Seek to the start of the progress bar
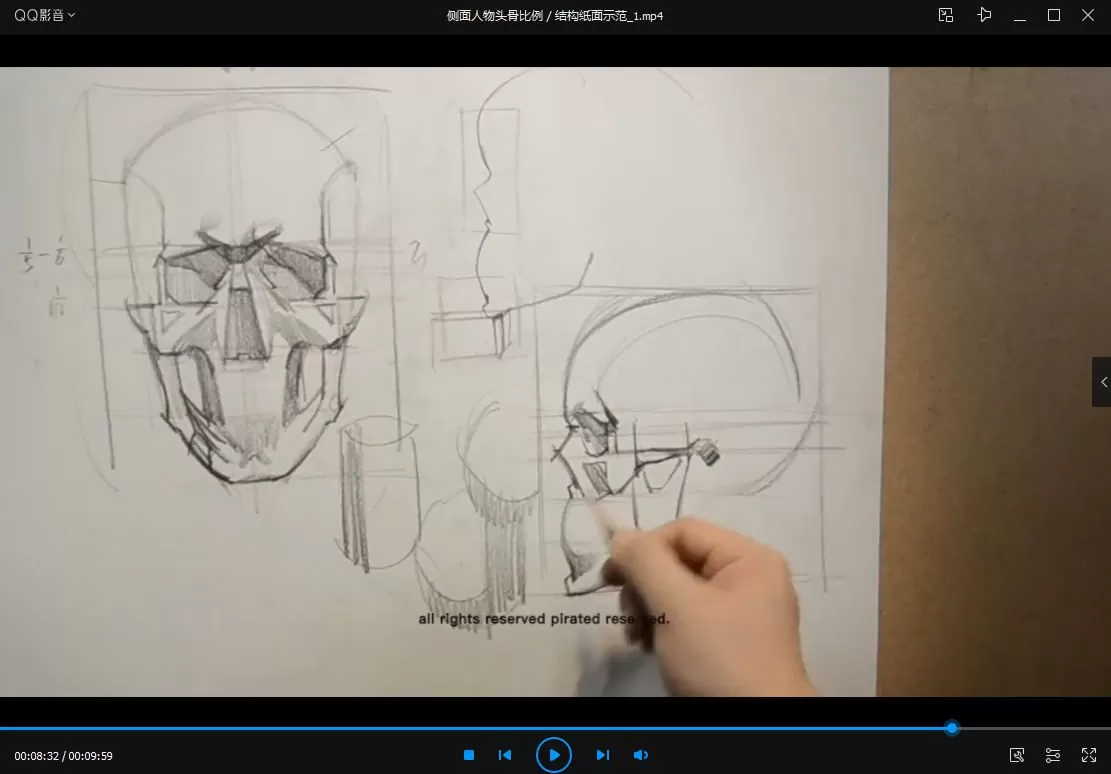This screenshot has height=774, width=1111. click(x=3, y=728)
